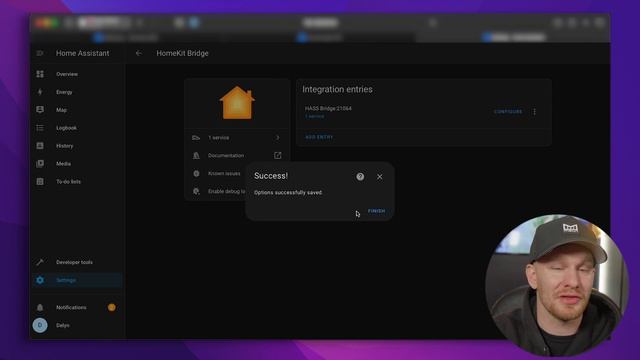The image size is (640, 360).
Task: Enable debug logging option
Action: tap(227, 191)
